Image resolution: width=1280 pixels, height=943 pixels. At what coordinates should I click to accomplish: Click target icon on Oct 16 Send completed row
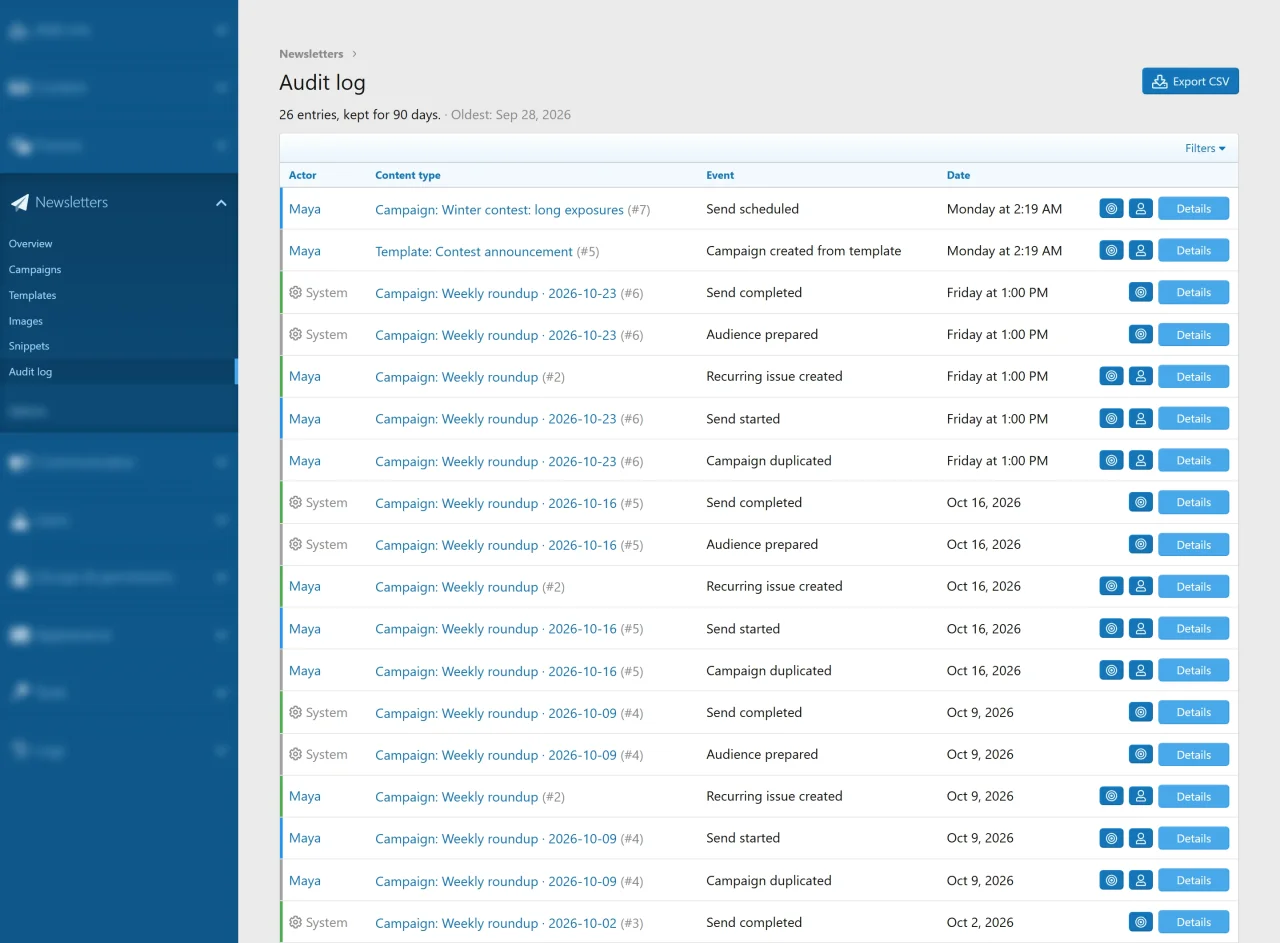click(1141, 503)
